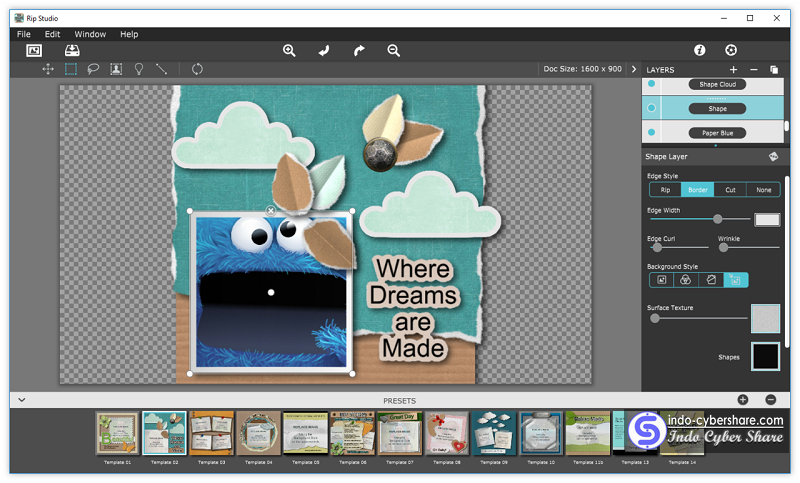Zoom in with the magnifier plus icon
Screen dimensions: 800x483
tap(289, 50)
